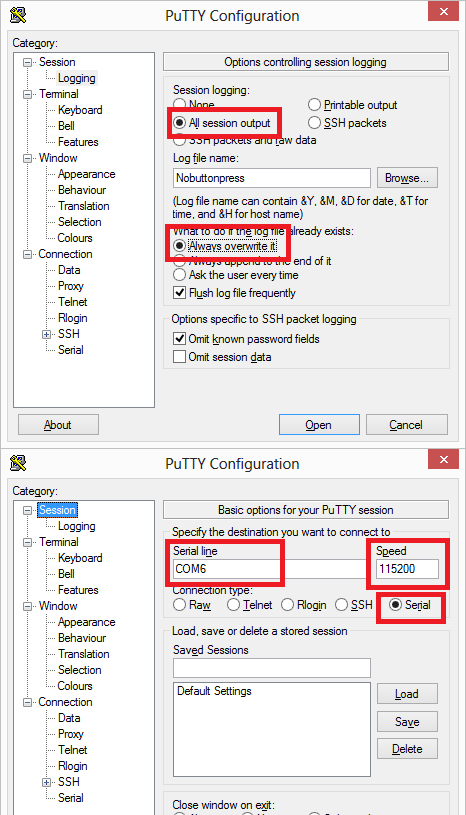The width and height of the screenshot is (466, 815).
Task: Select Rlogin connection type radio
Action: (287, 605)
